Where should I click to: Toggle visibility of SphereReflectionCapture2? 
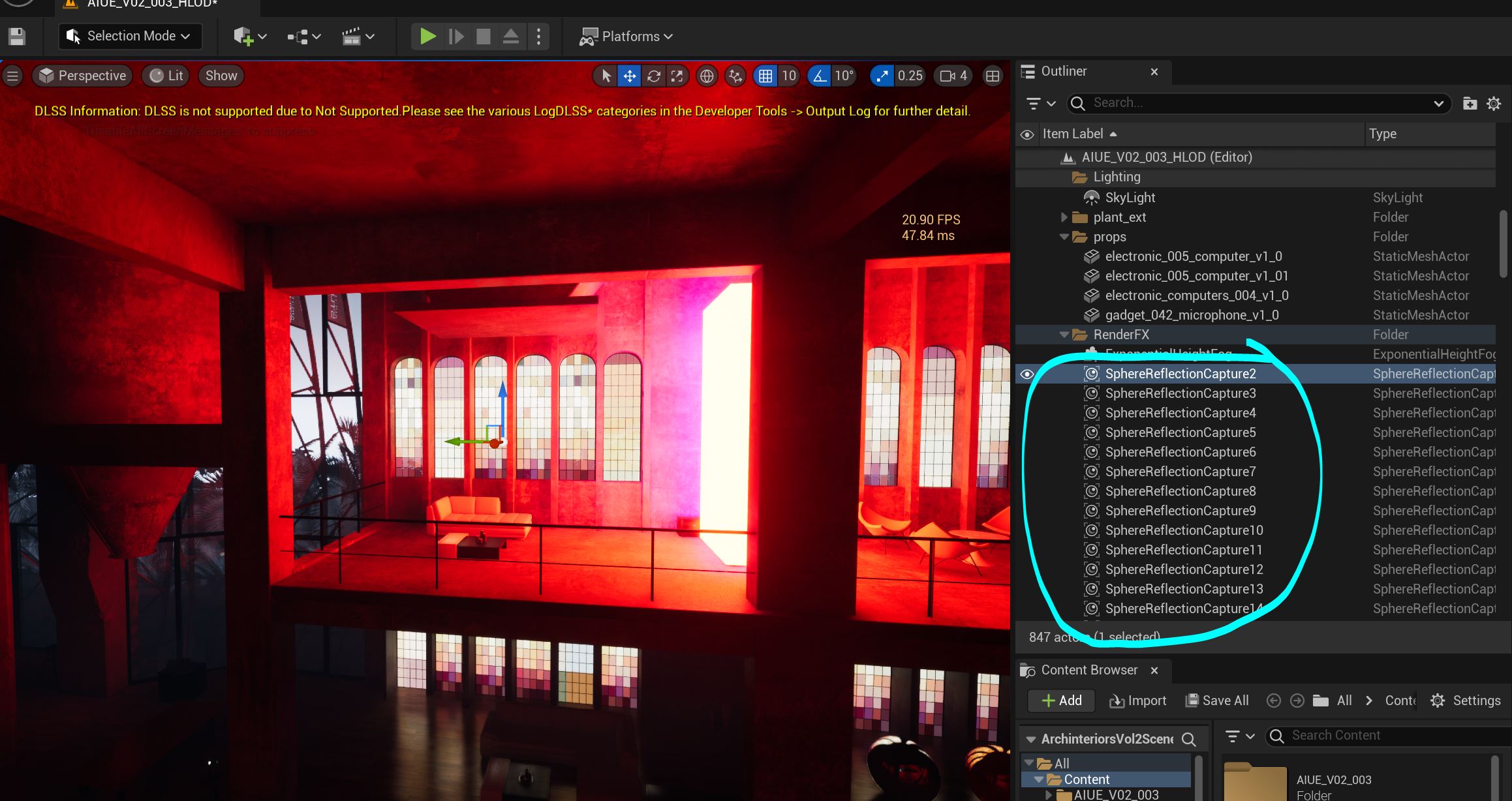click(x=1026, y=373)
